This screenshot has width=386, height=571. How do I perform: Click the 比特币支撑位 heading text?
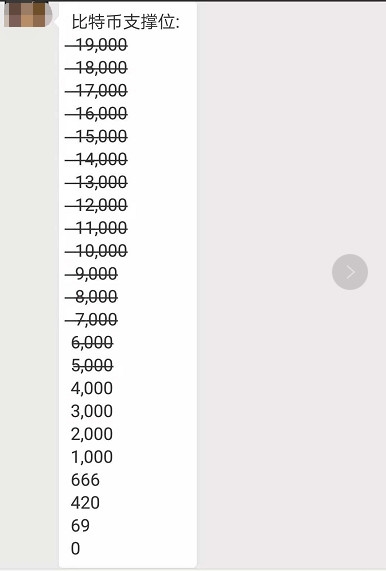tap(126, 22)
